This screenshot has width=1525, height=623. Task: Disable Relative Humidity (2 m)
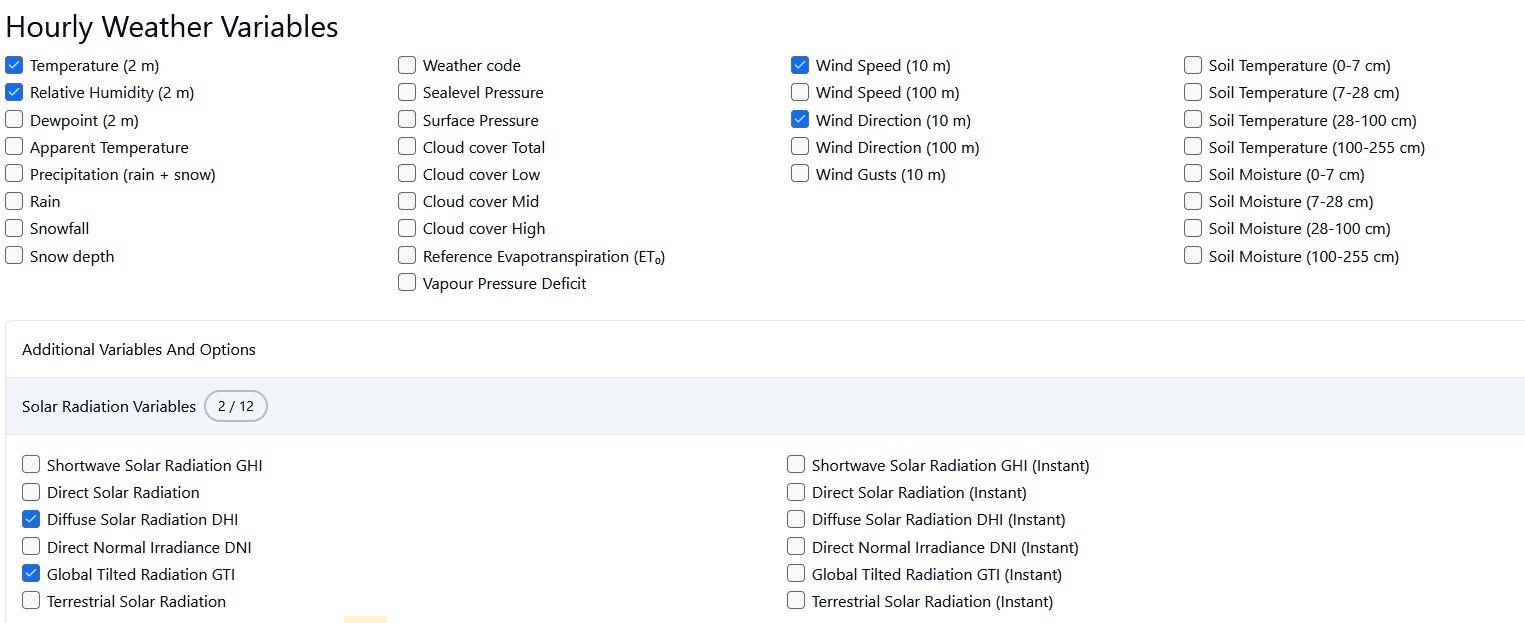point(14,93)
